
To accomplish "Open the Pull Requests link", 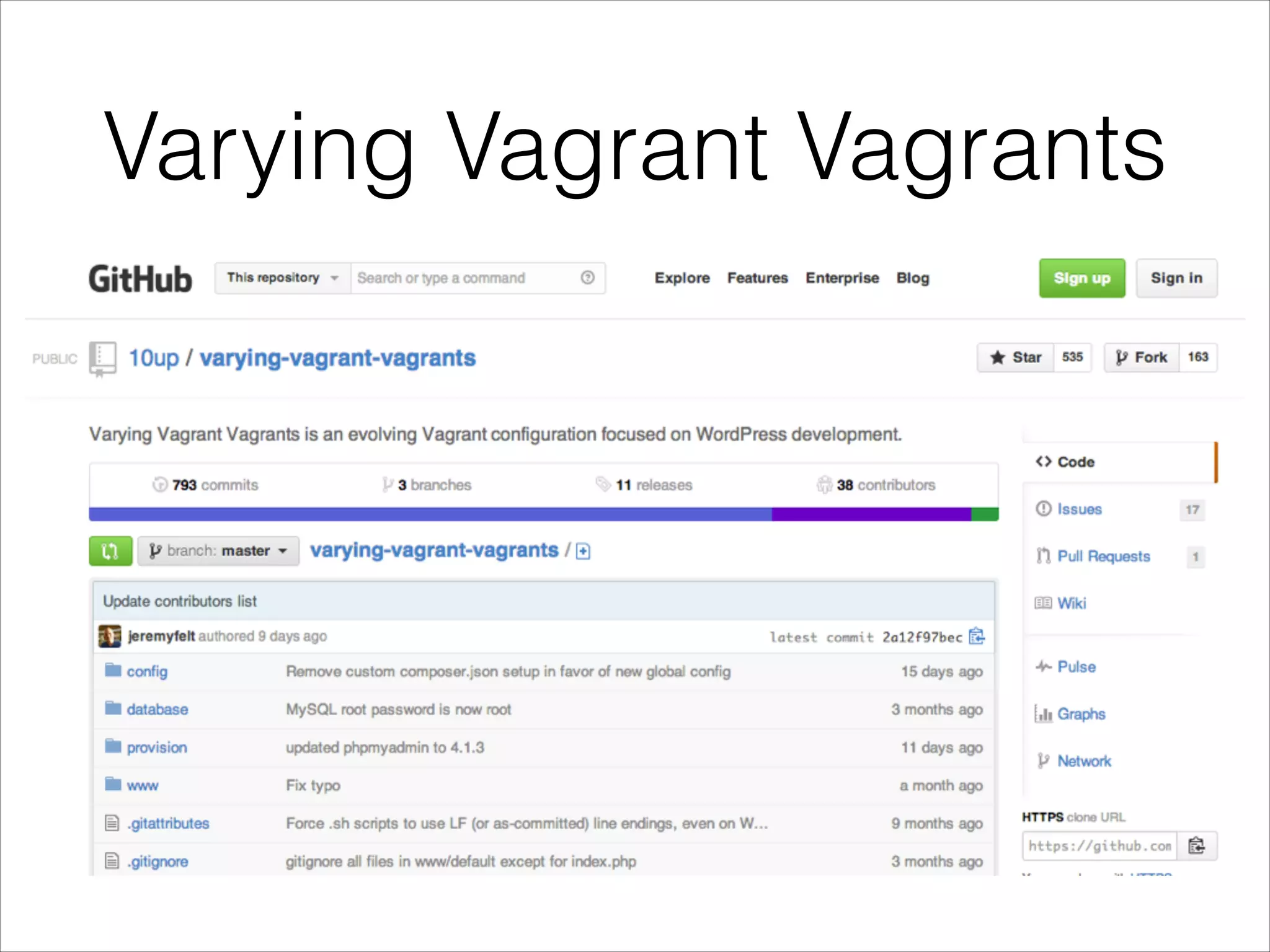I will [x=1104, y=556].
